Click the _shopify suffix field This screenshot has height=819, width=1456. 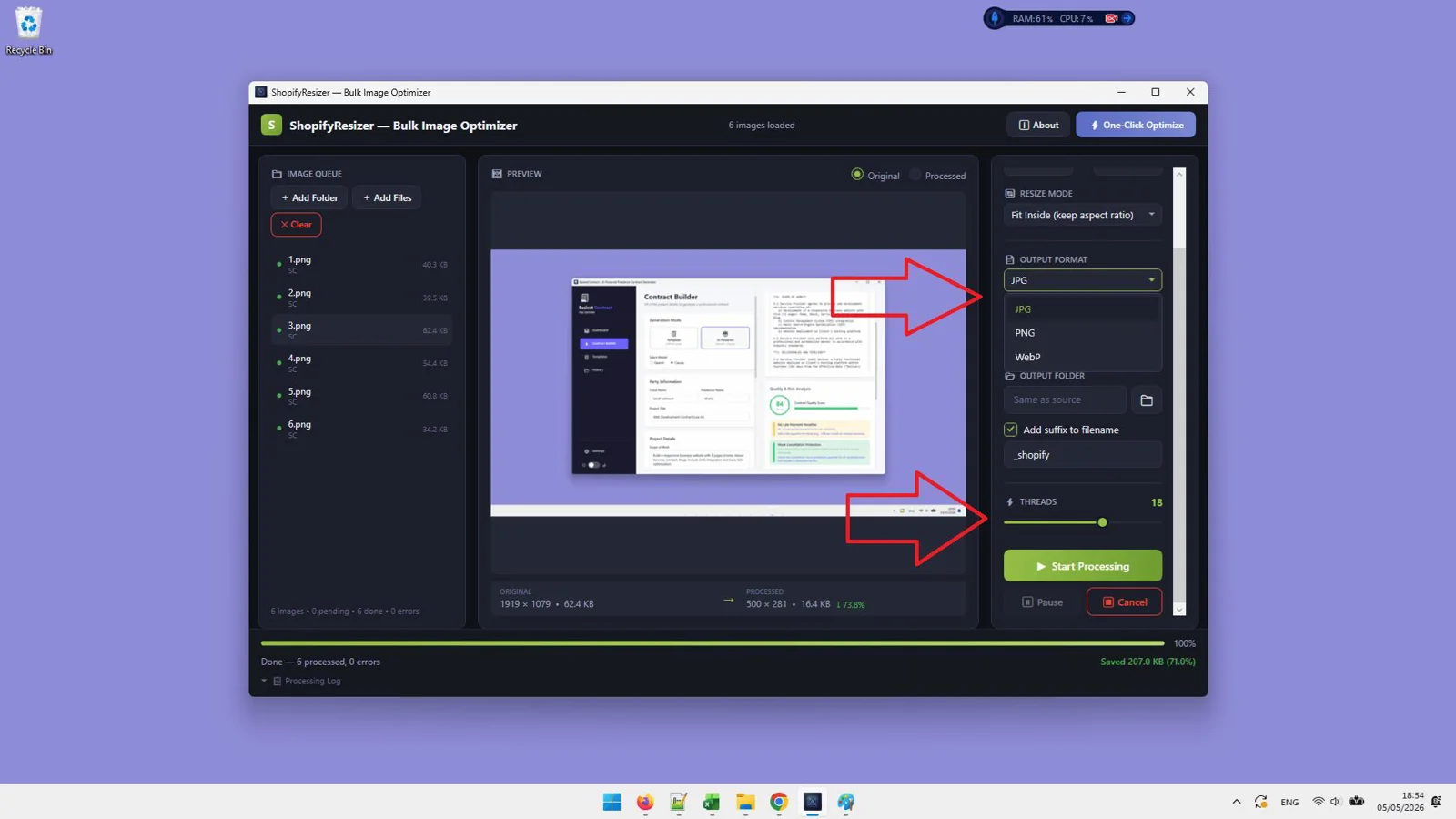[1083, 455]
